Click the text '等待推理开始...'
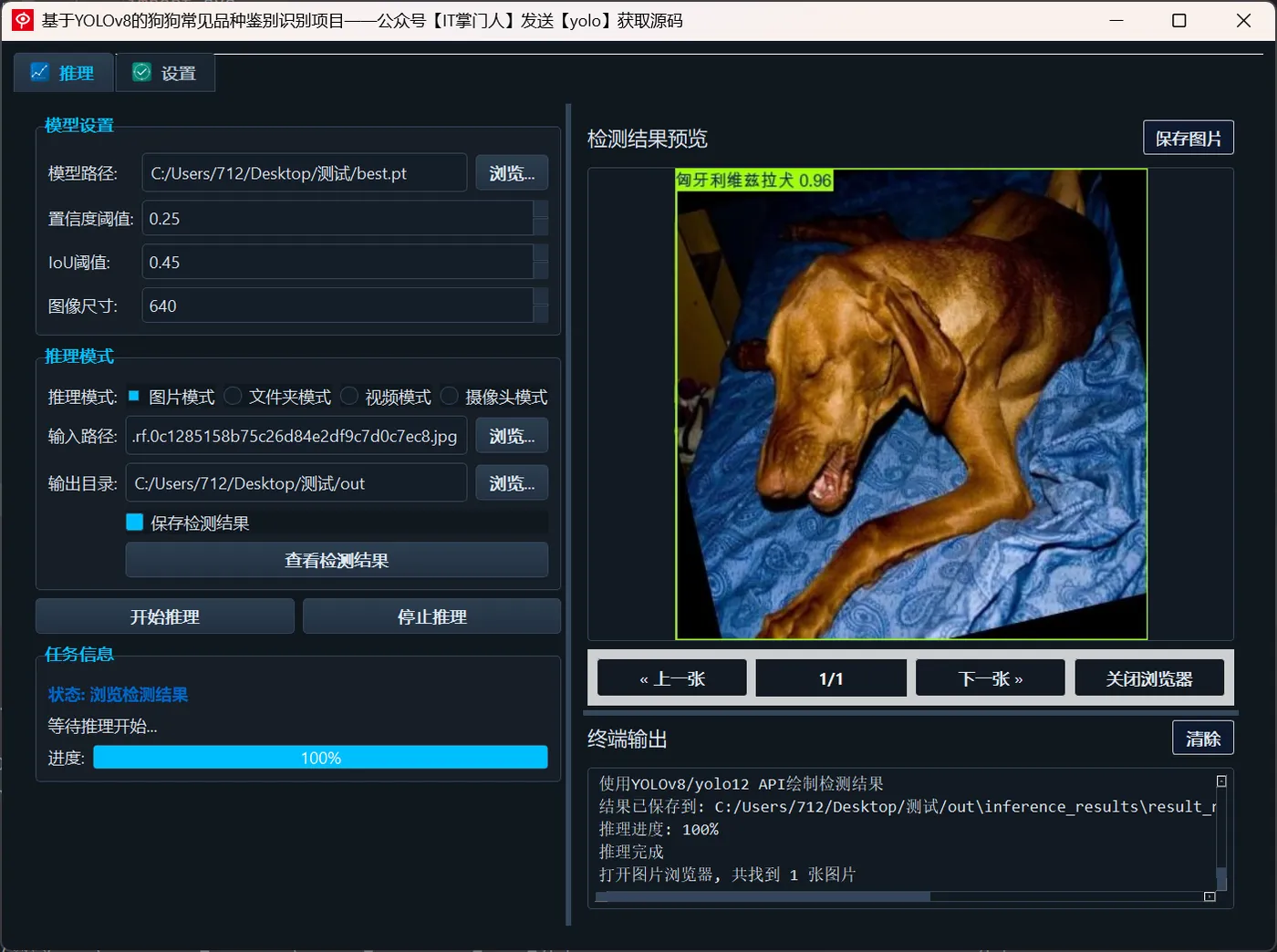Image resolution: width=1277 pixels, height=952 pixels. click(x=102, y=727)
